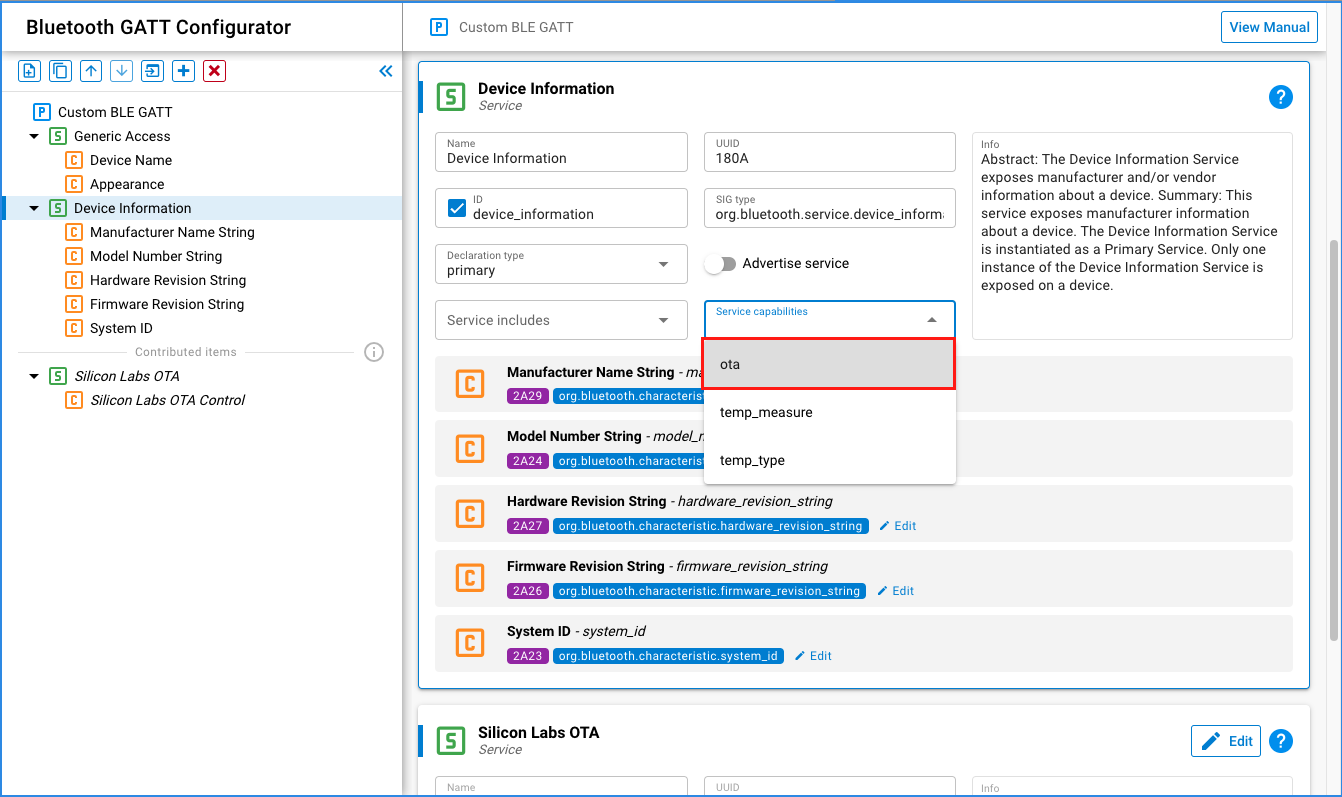
Task: Choose temp_measure from the capabilities list
Action: [x=766, y=412]
